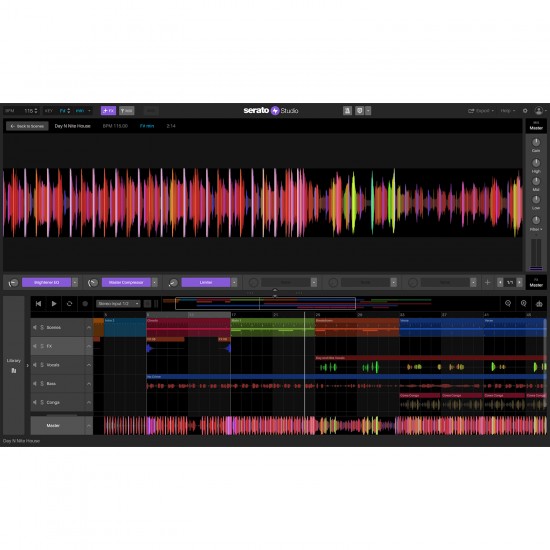Image resolution: width=550 pixels, height=550 pixels.
Task: Open the fifth empty FX slot dropdown
Action: click(394, 282)
